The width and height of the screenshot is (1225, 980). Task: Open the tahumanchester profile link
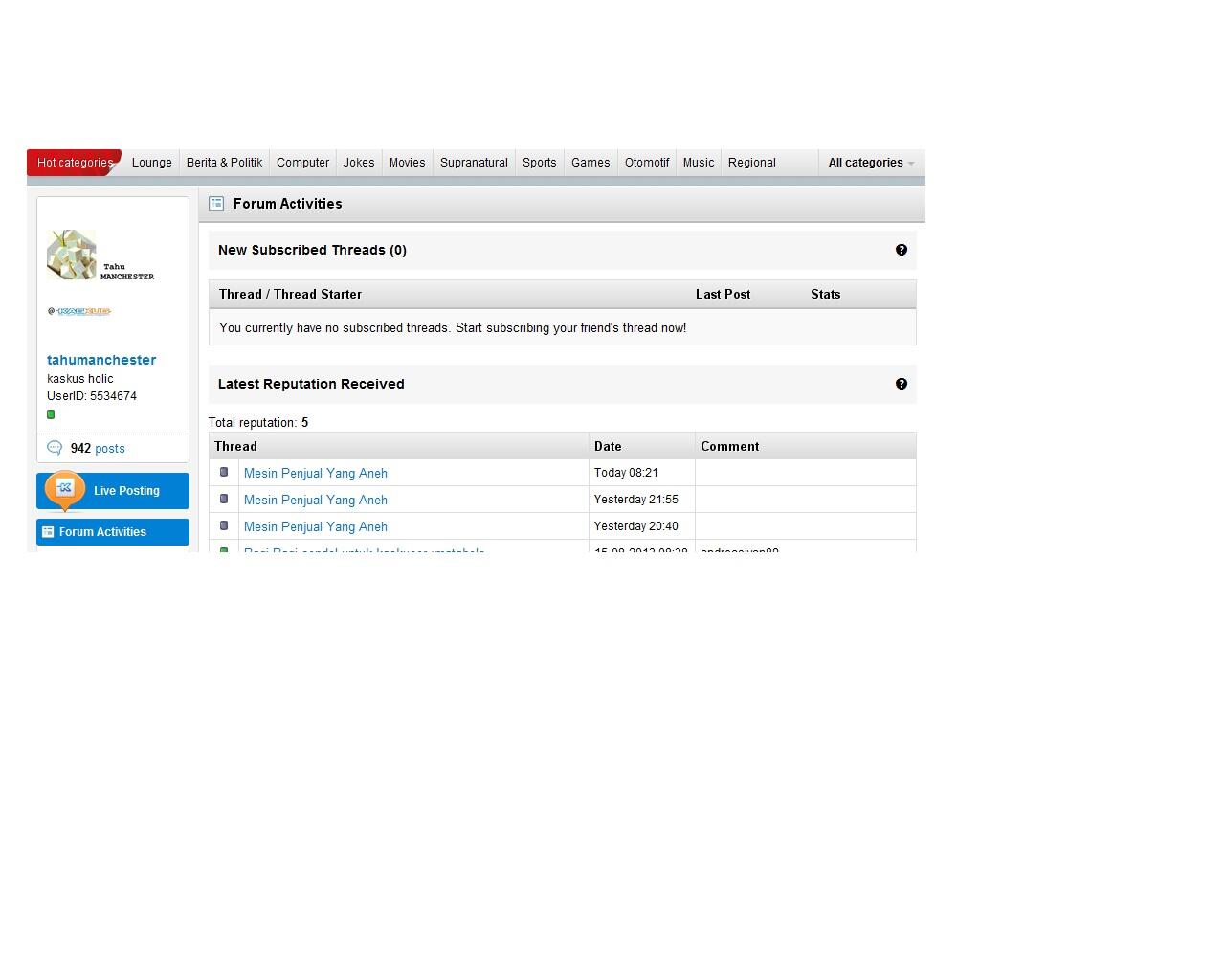[x=101, y=360]
